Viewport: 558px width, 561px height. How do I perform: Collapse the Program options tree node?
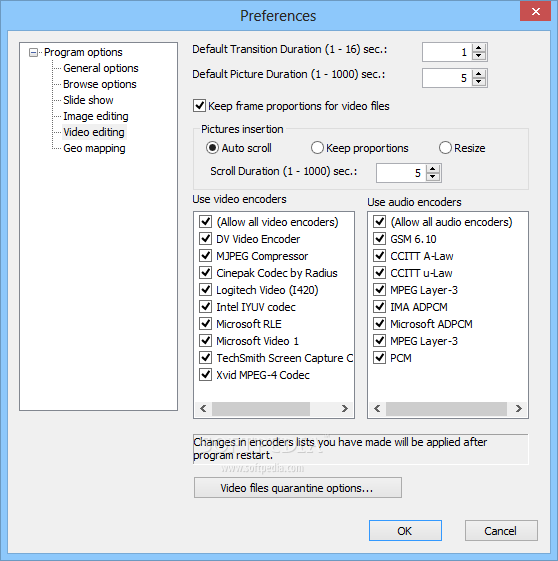(33, 53)
